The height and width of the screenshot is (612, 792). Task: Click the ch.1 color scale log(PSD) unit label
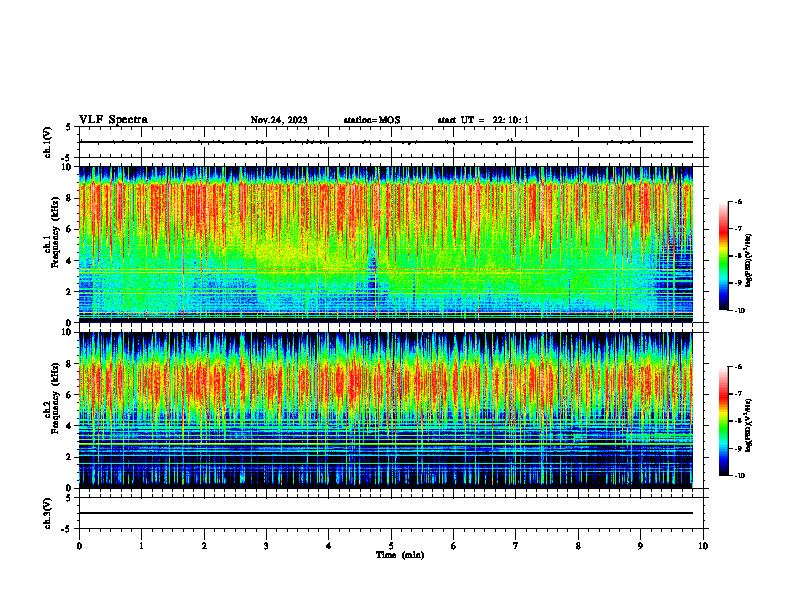[x=749, y=261]
